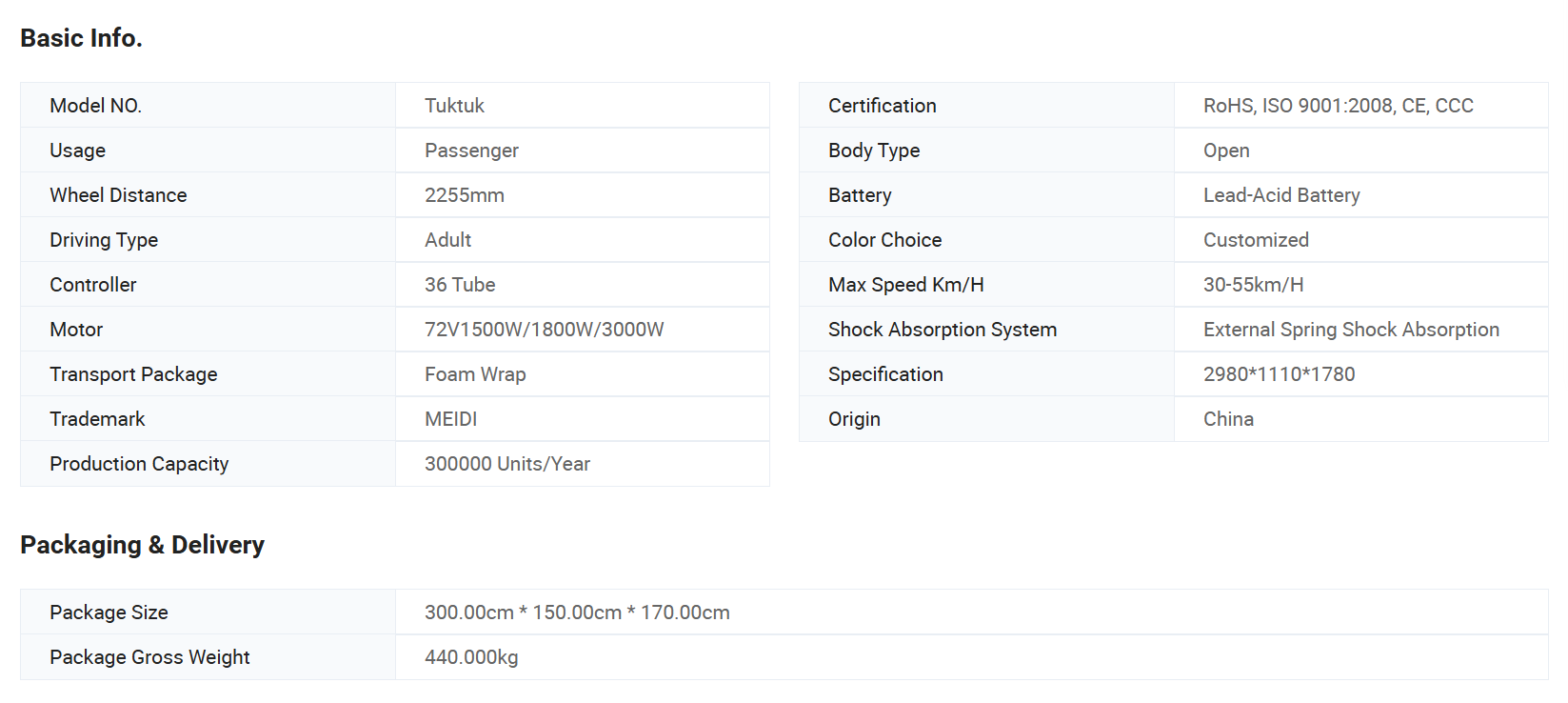Select the 440.000kg gross weight value
Screen dimensions: 1568x703
471,657
